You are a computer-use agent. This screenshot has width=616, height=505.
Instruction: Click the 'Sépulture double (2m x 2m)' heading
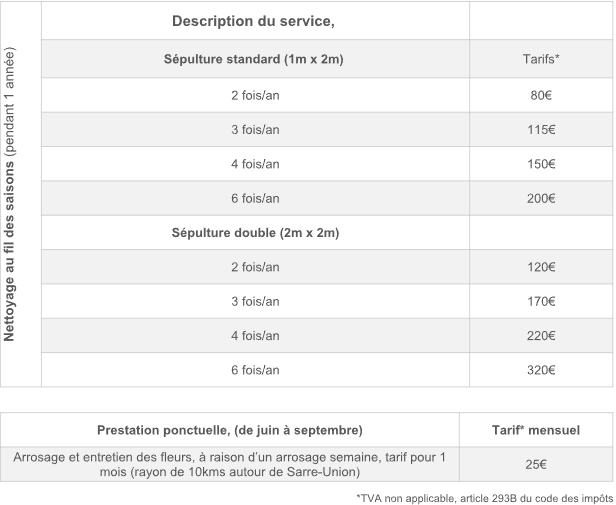coord(254,233)
